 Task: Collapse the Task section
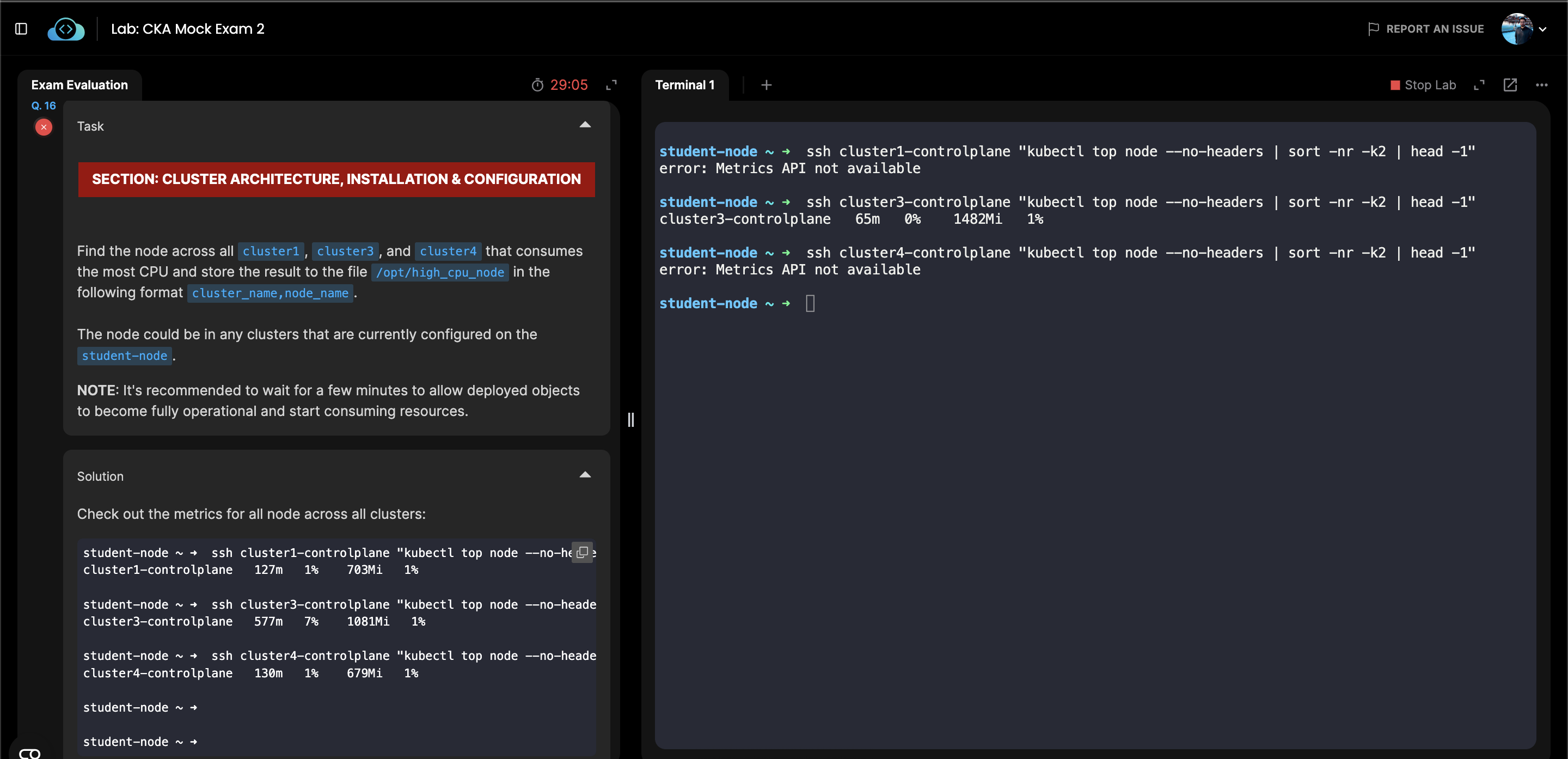(x=584, y=125)
